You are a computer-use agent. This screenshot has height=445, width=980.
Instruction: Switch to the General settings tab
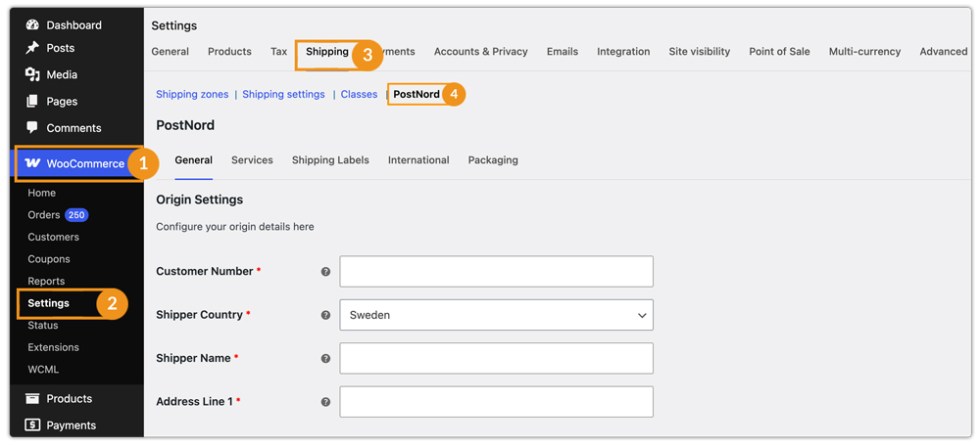point(170,51)
